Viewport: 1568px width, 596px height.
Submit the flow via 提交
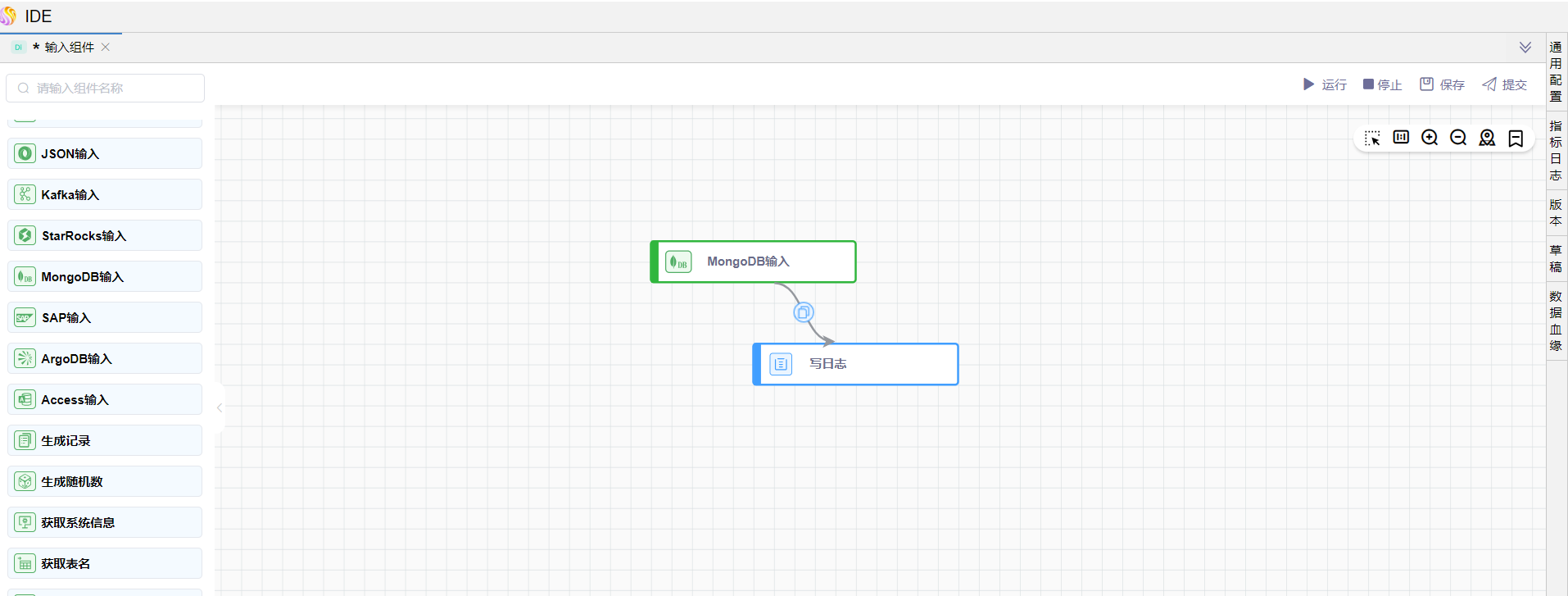pos(1504,84)
